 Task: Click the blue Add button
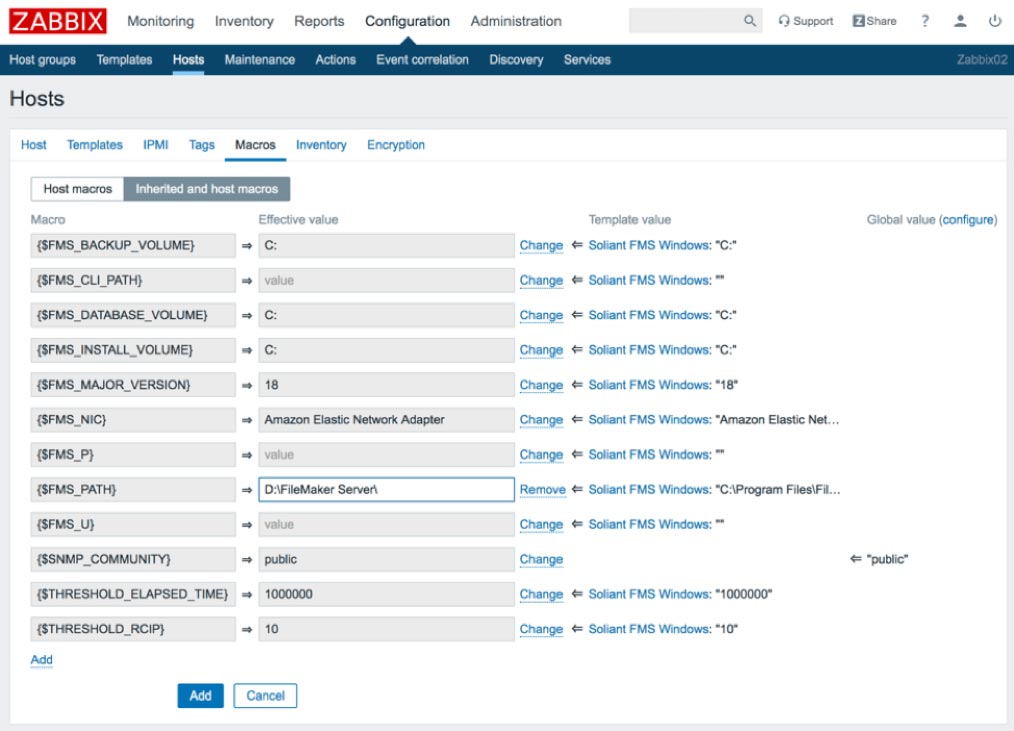[x=200, y=695]
